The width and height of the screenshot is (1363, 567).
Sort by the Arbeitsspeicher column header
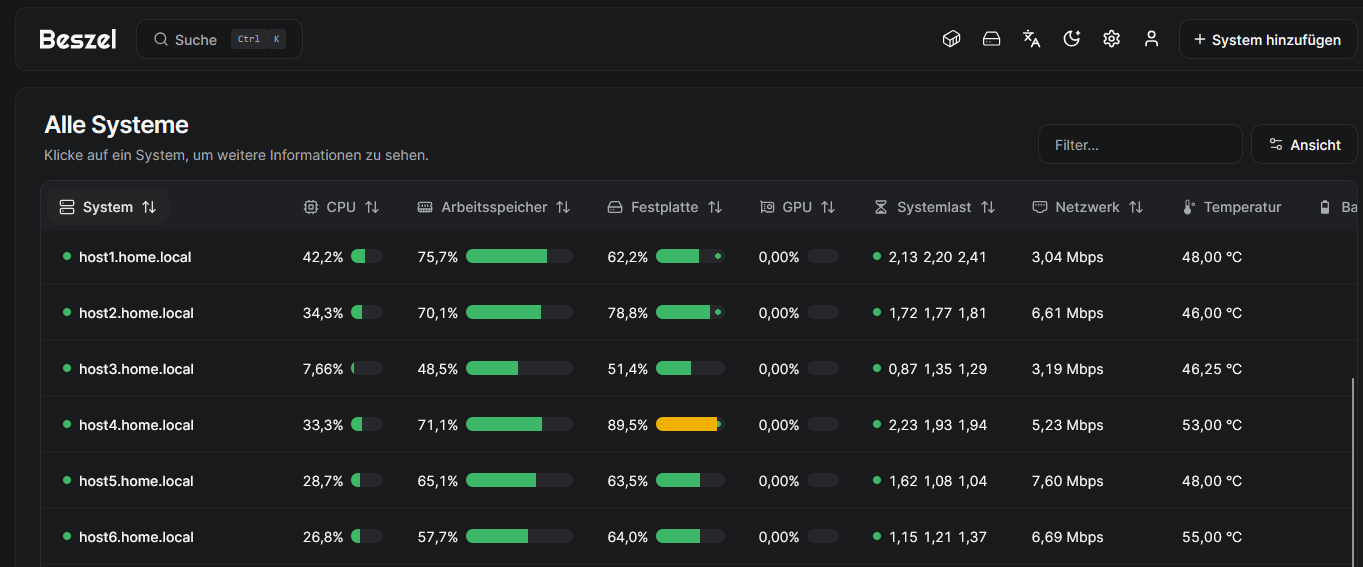(x=494, y=207)
